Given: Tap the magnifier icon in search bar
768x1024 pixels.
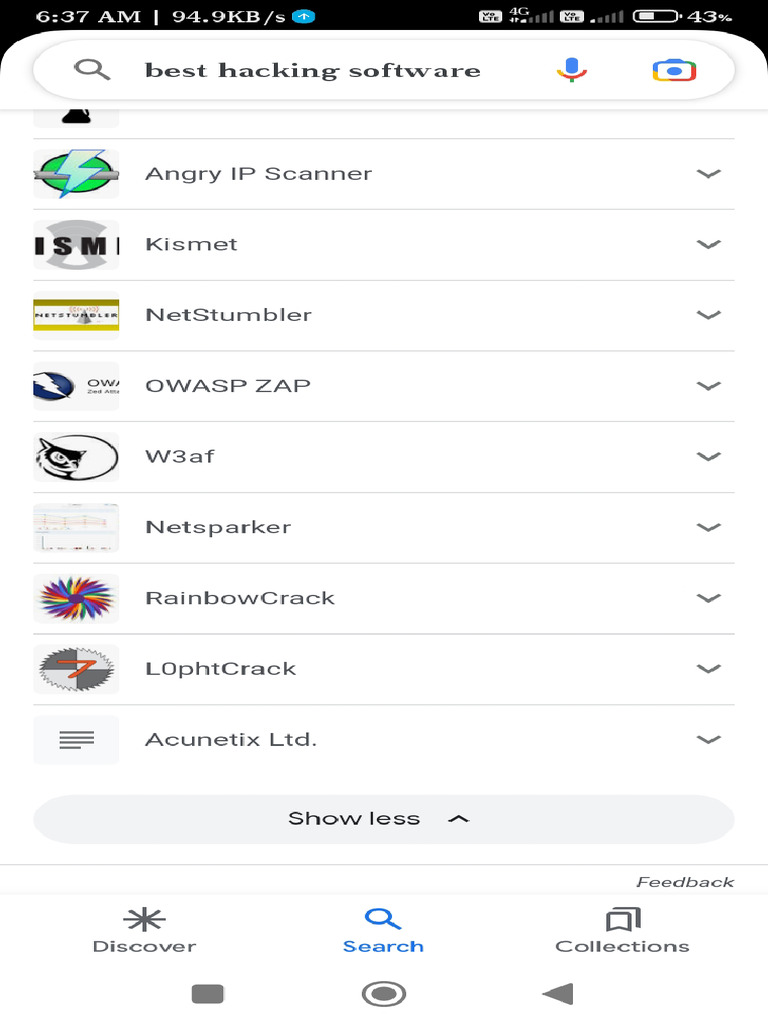Looking at the screenshot, I should pos(91,69).
